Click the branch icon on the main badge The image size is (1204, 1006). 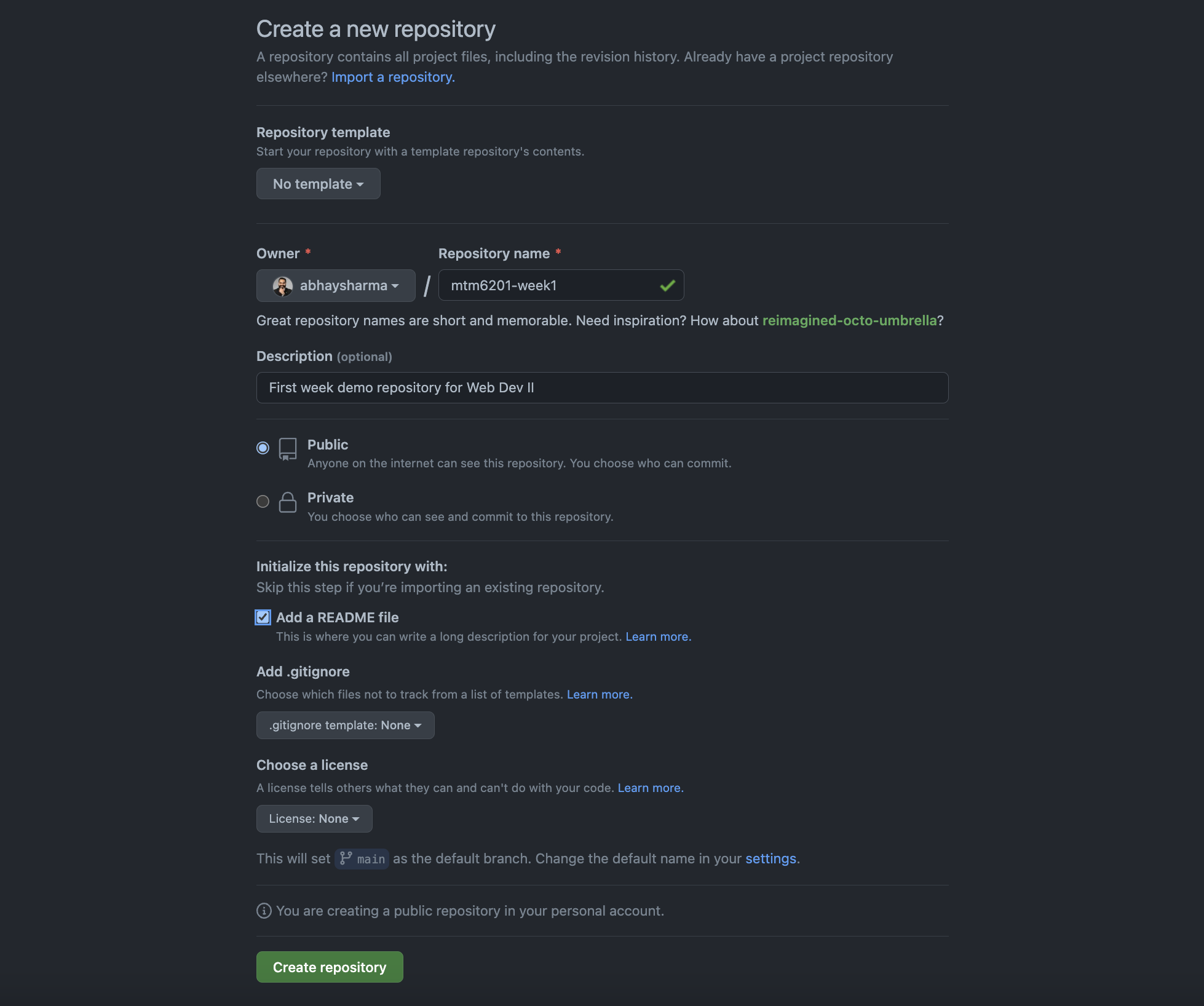(x=346, y=858)
